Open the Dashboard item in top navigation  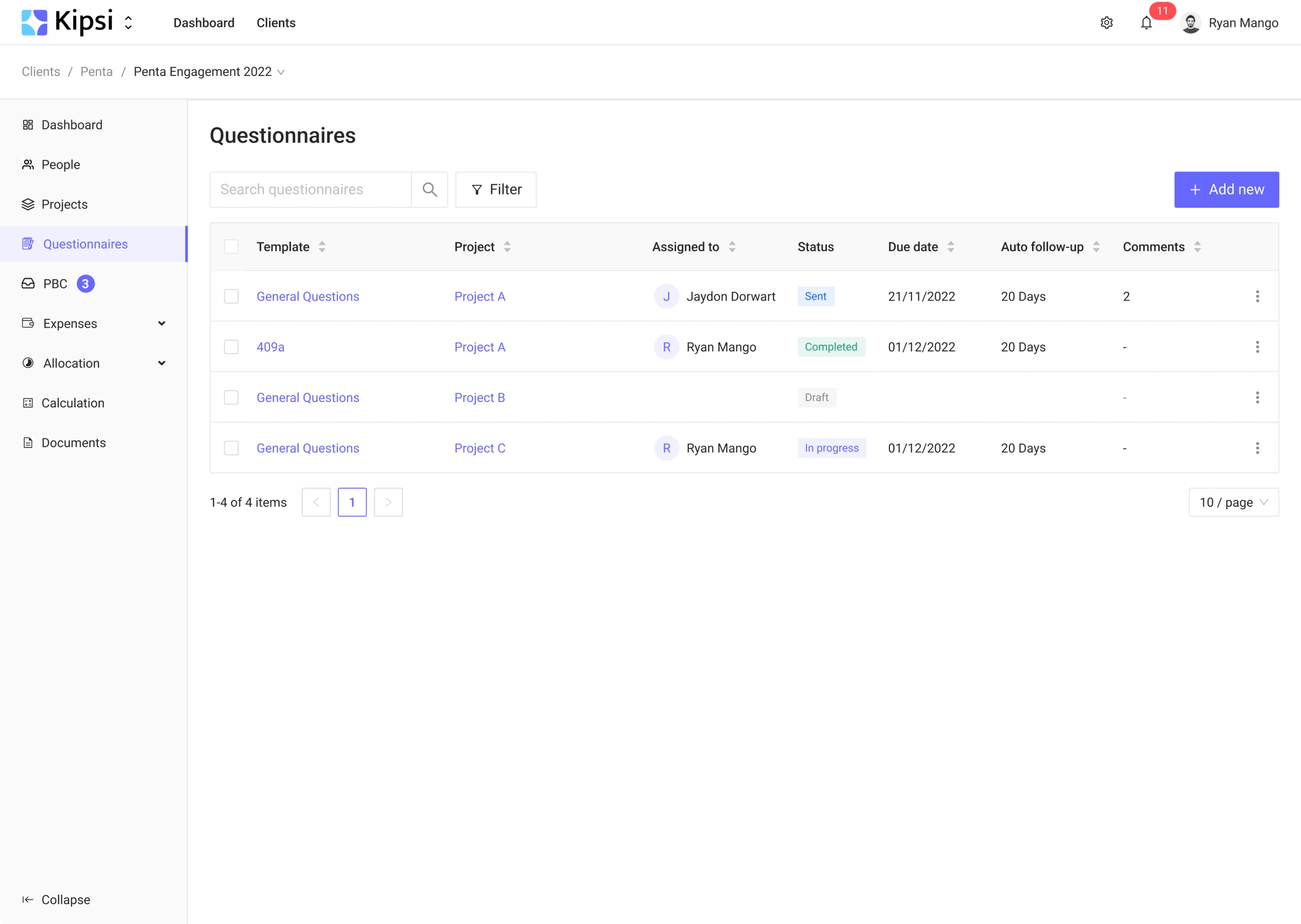click(204, 23)
